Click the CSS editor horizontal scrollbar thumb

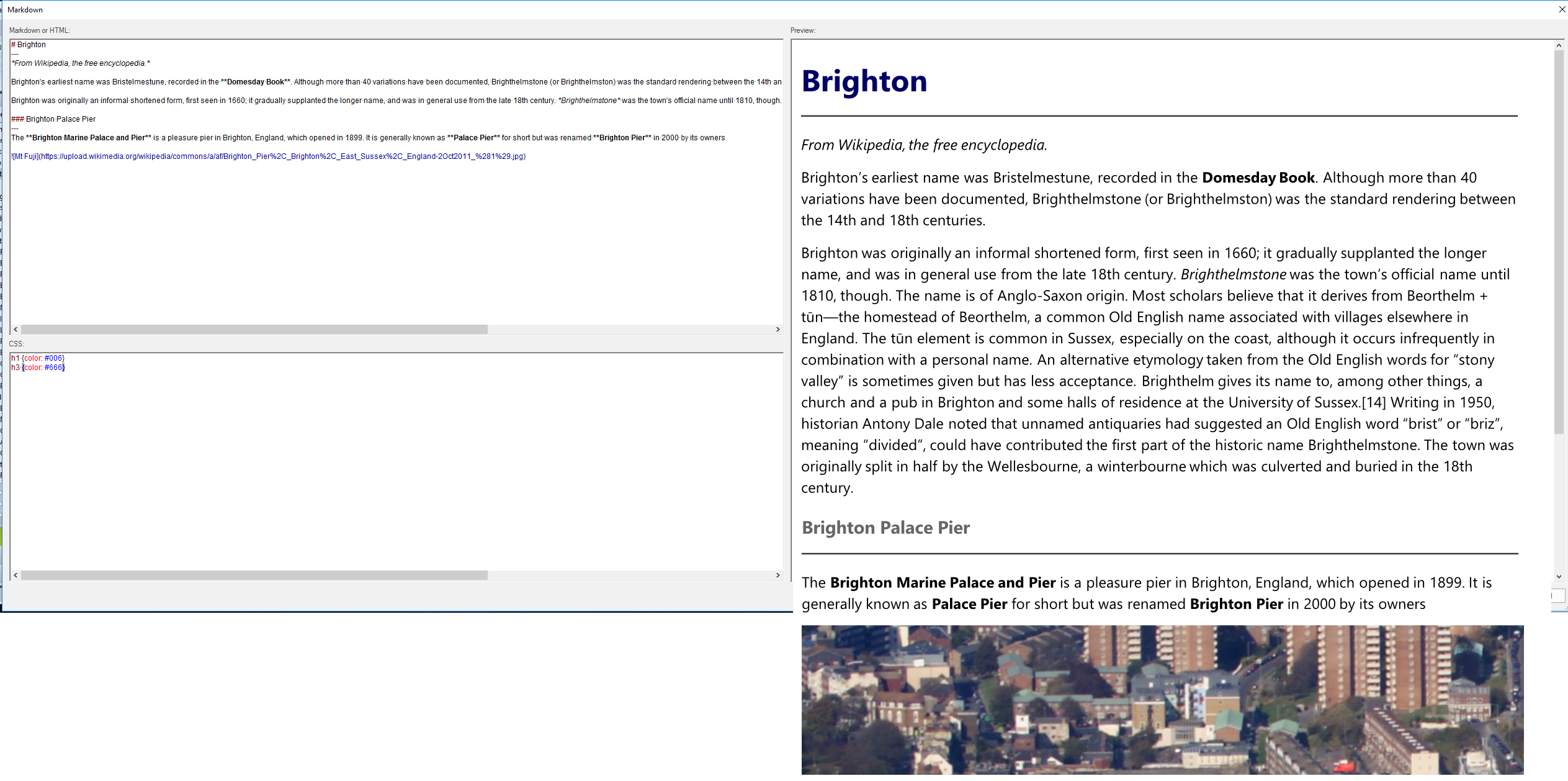pos(254,576)
